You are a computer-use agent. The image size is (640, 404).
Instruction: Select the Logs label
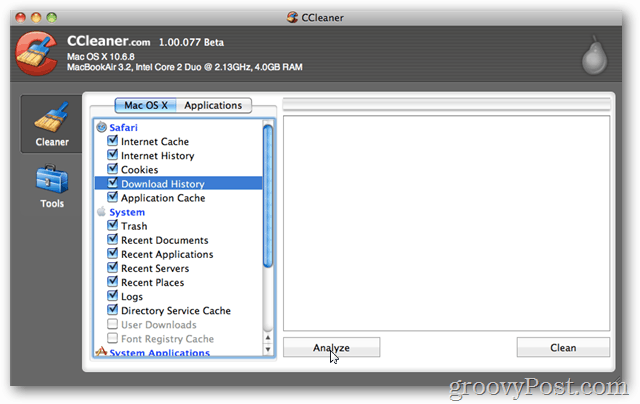132,297
